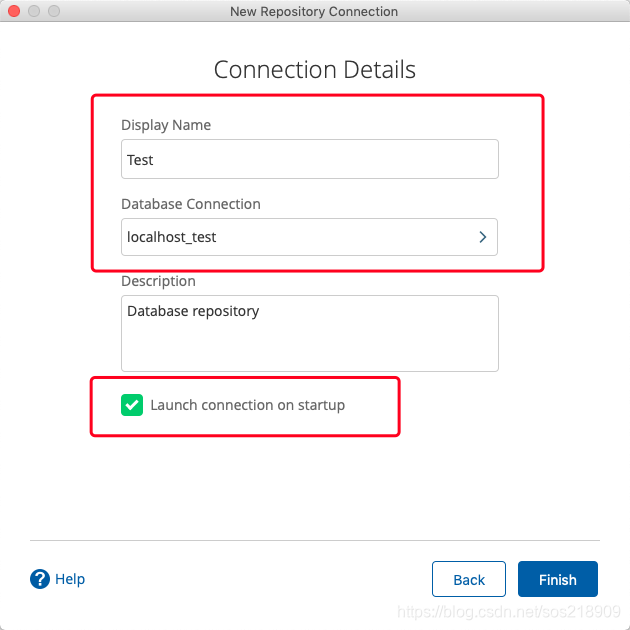Click the Launch connection on startup label
This screenshot has height=630, width=630.
click(x=248, y=405)
